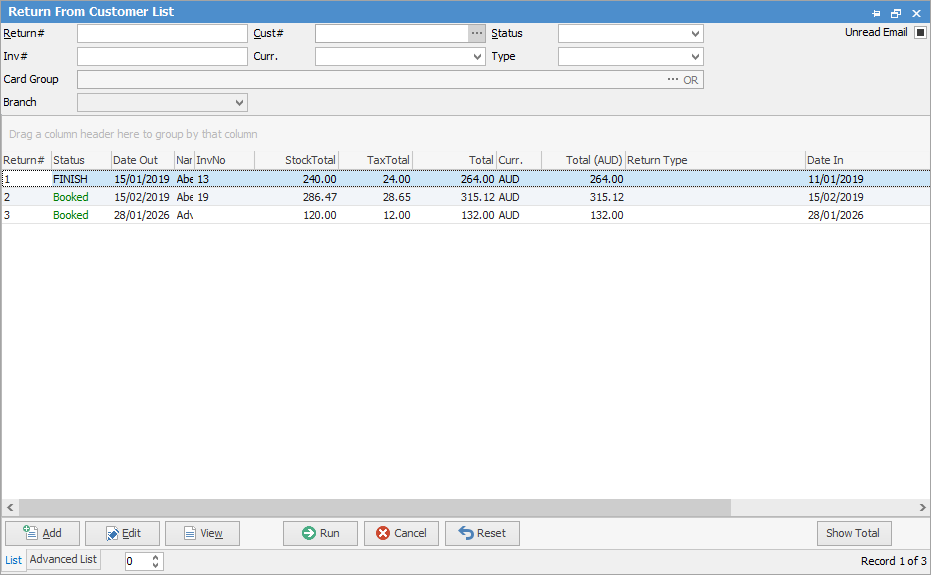931x575 pixels.
Task: Sort by the Status column header
Action: click(x=81, y=160)
